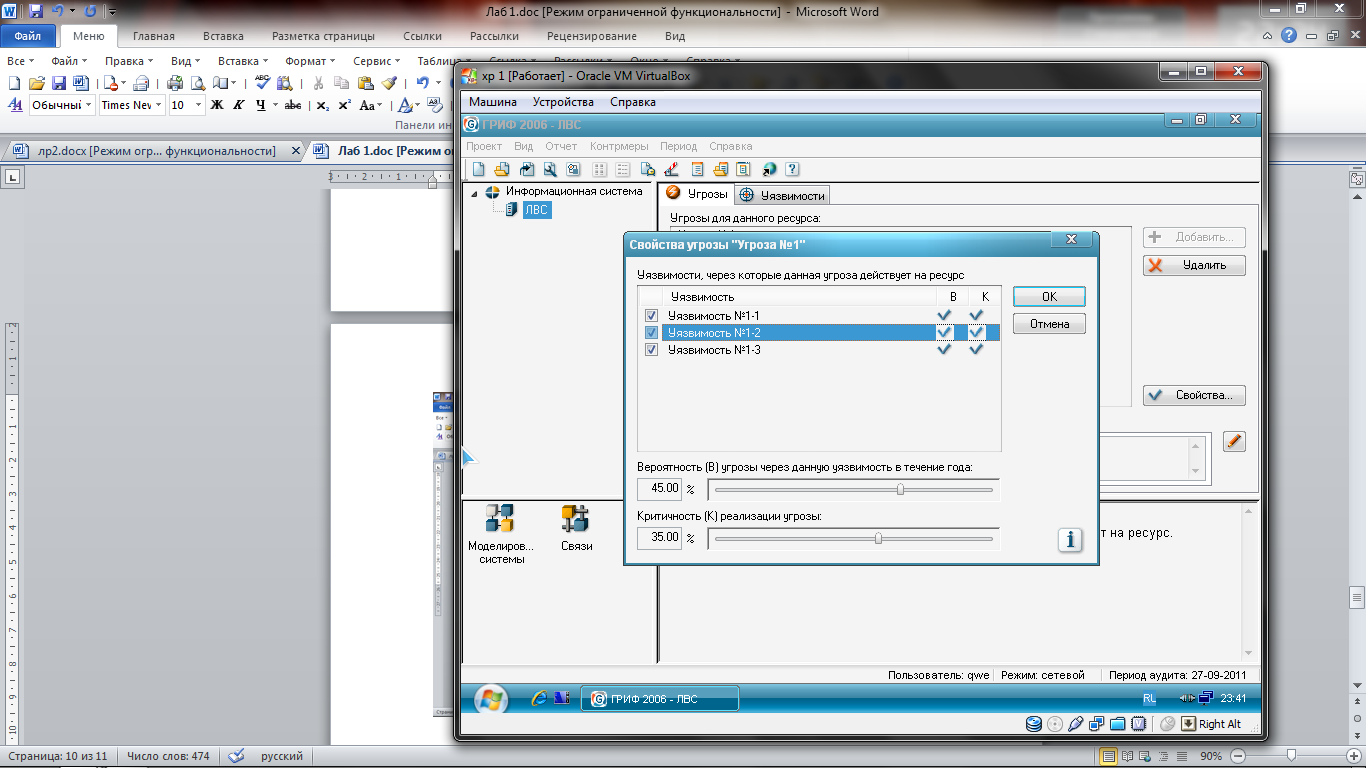Click the К checkmark for Уязвимость №1-3
This screenshot has height=768, width=1366.
(x=976, y=350)
